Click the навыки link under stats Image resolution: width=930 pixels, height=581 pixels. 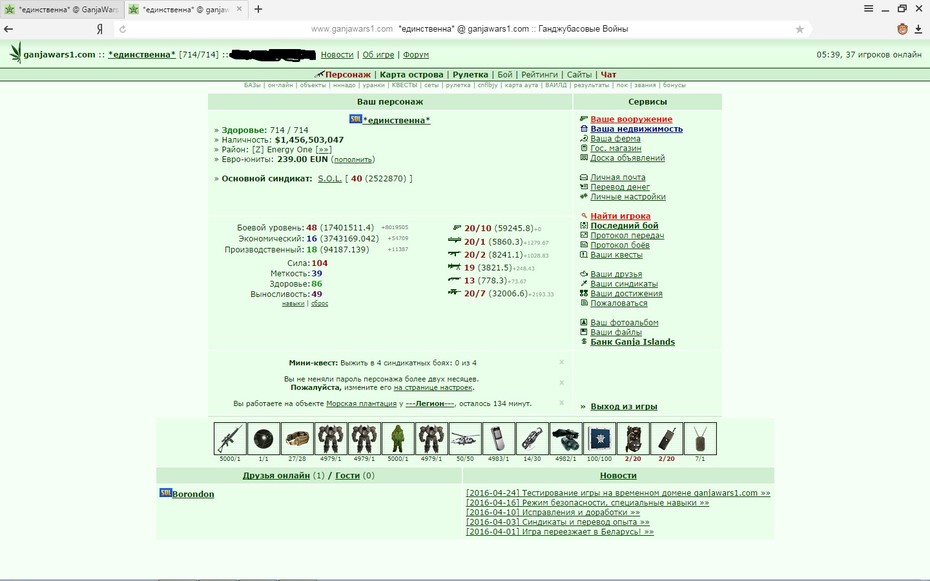(293, 304)
